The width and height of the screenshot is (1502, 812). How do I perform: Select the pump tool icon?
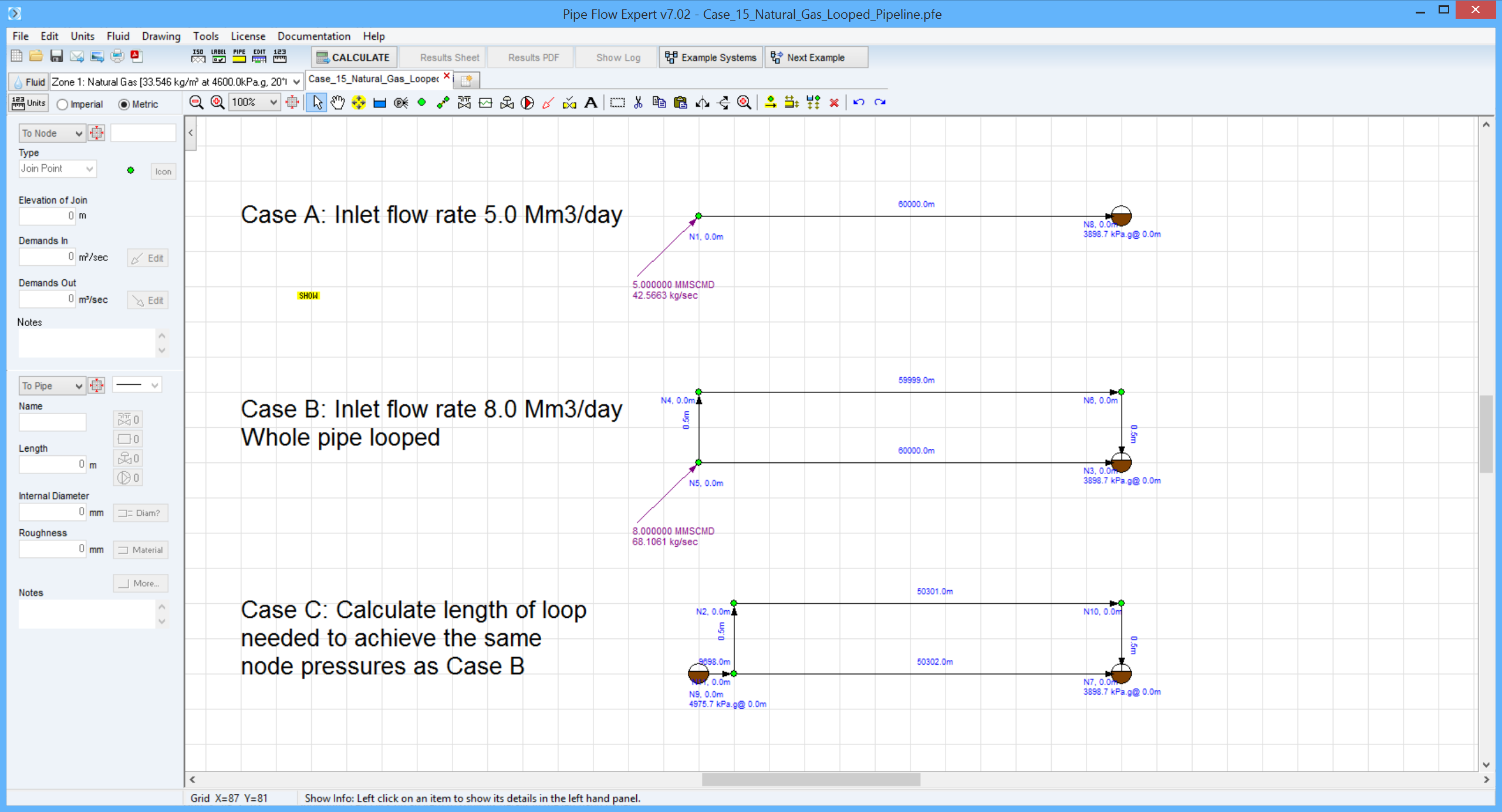click(528, 103)
